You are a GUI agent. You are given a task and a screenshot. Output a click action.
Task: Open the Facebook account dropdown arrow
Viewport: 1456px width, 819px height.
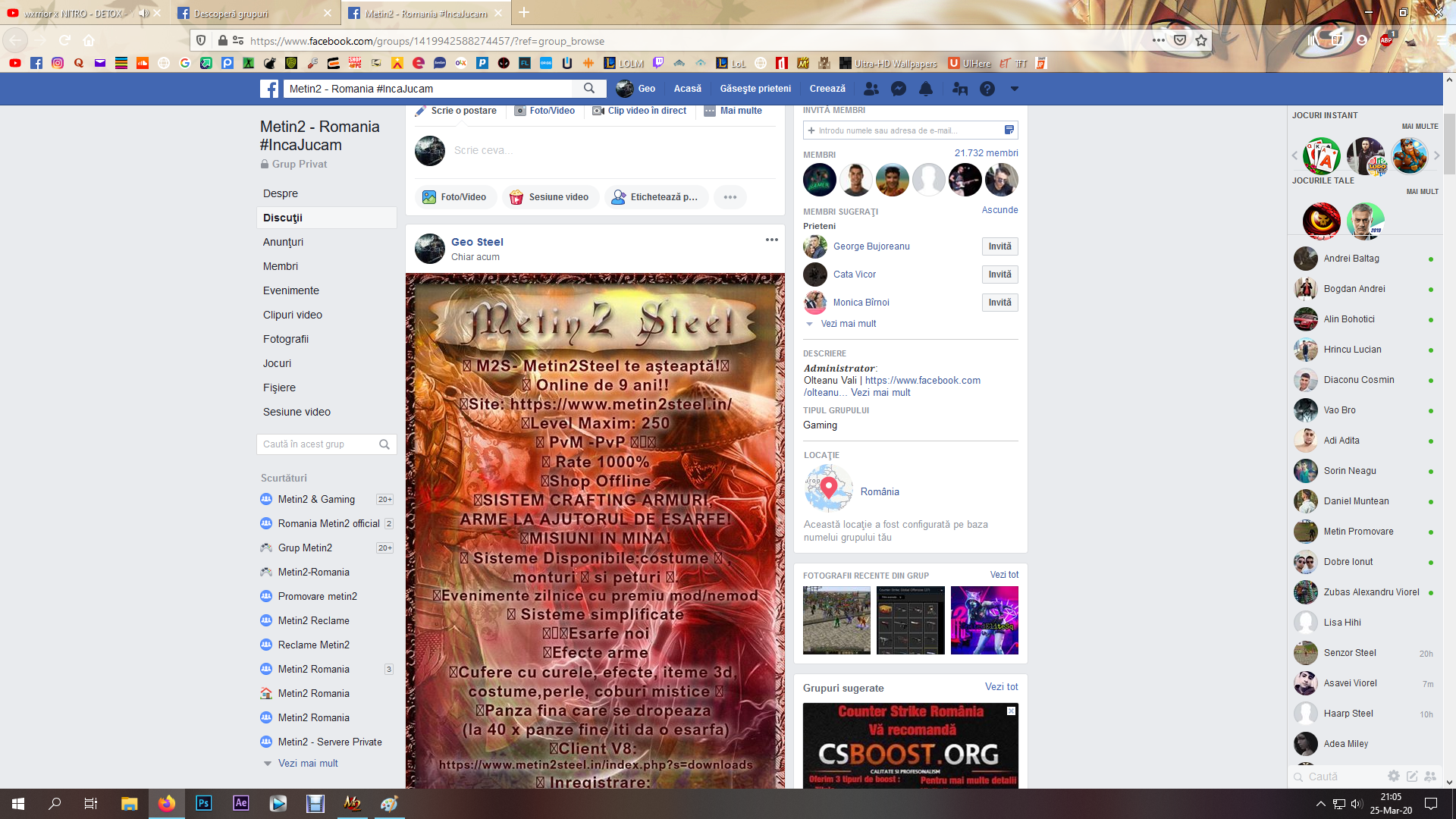pyautogui.click(x=1015, y=89)
